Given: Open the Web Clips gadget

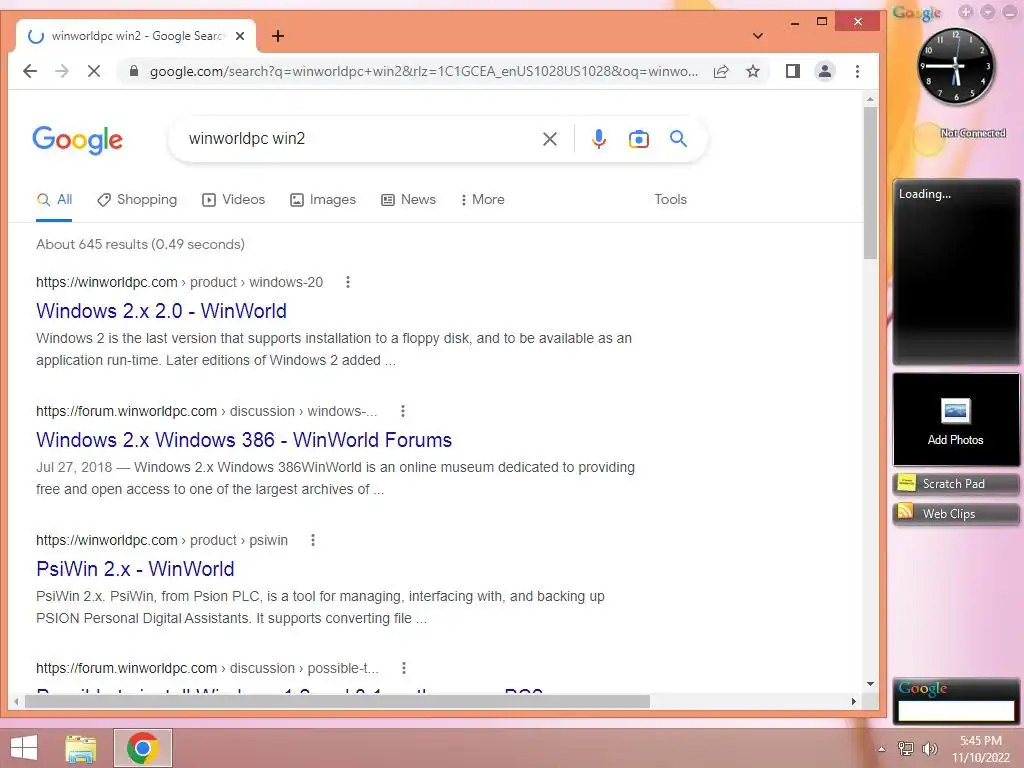Looking at the screenshot, I should (x=955, y=514).
